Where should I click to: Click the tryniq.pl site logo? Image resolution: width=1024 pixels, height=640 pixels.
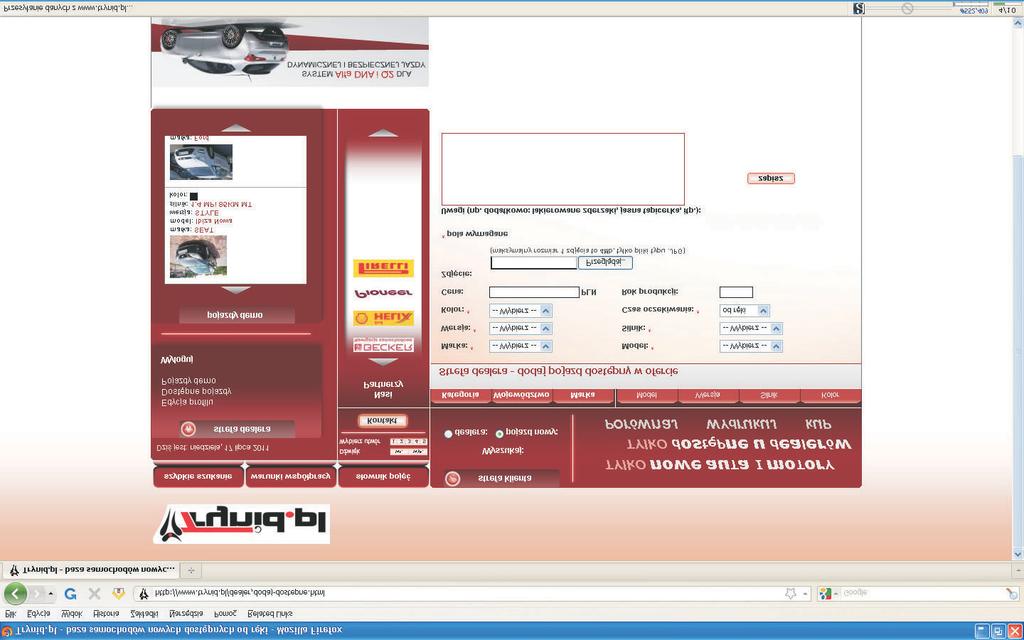[242, 523]
